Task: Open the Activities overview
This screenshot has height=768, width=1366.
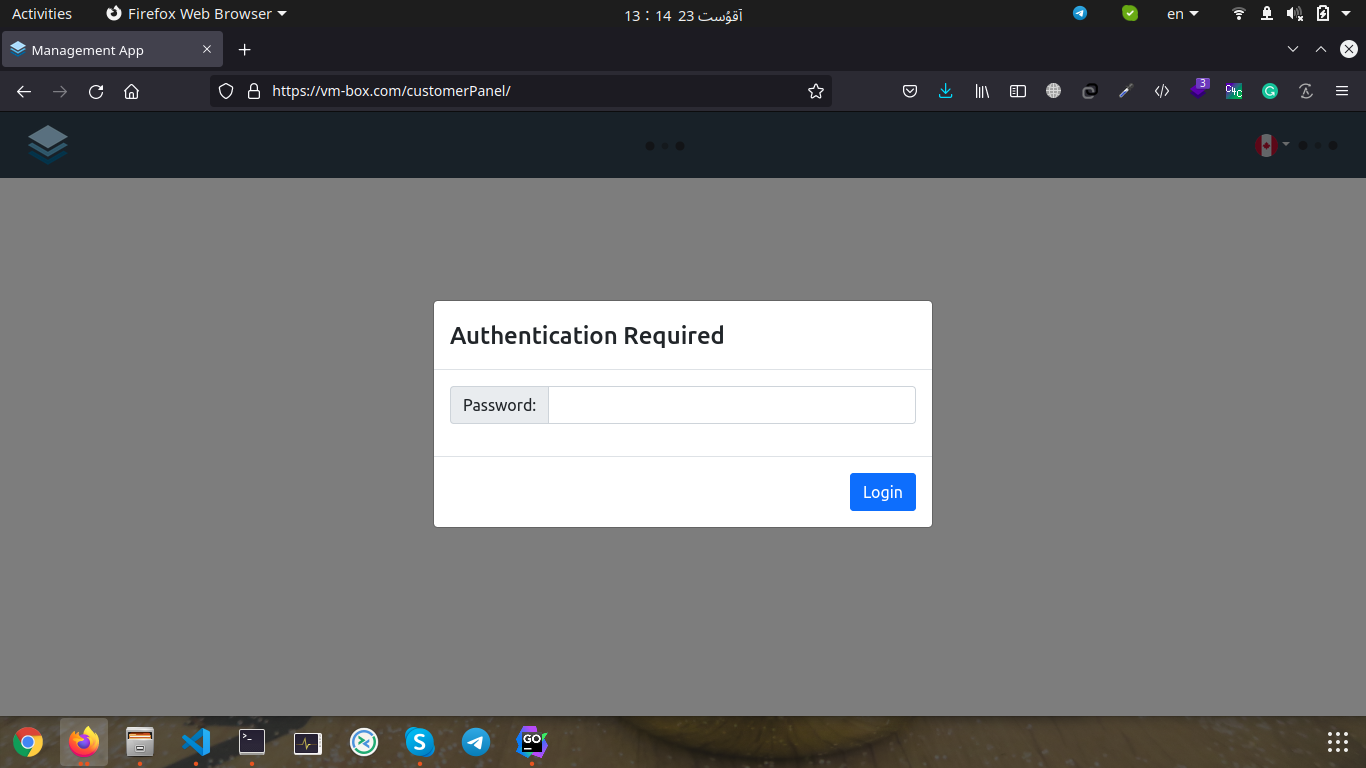Action: [42, 14]
